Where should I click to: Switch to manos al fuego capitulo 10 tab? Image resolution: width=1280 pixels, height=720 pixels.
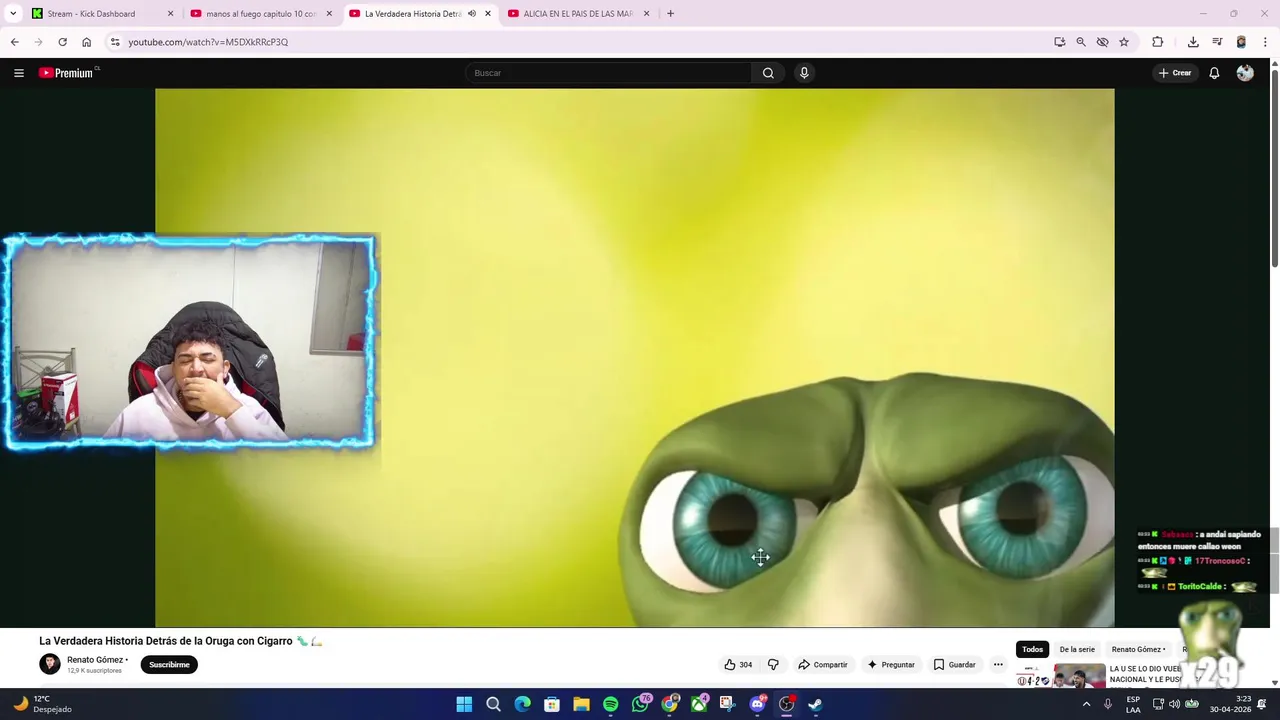[x=260, y=14]
